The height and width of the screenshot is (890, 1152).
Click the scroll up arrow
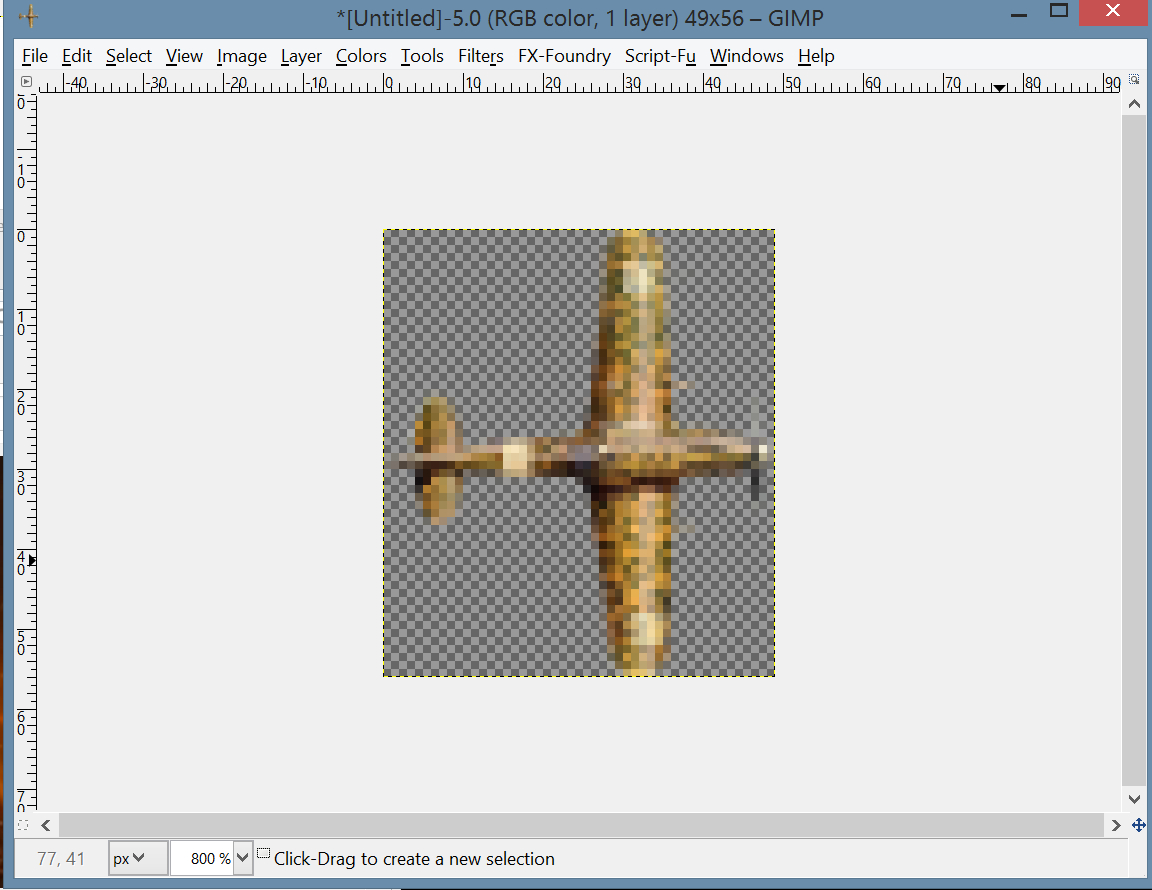pyautogui.click(x=1134, y=104)
